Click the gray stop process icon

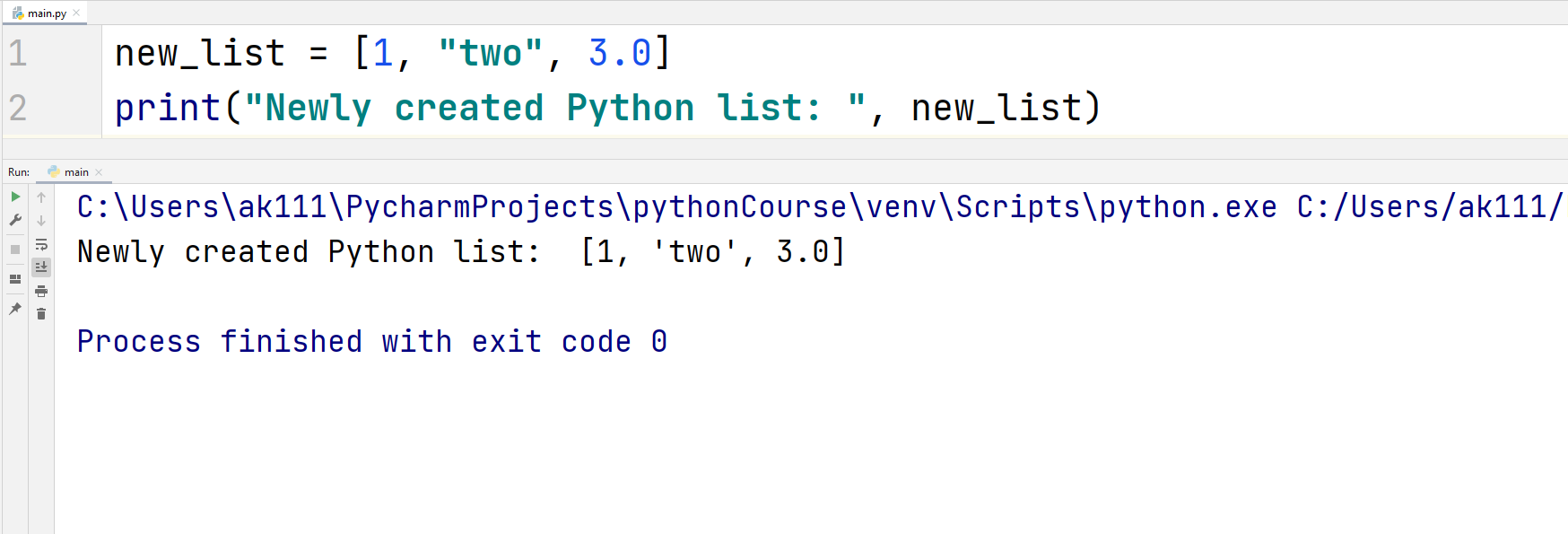pos(15,249)
